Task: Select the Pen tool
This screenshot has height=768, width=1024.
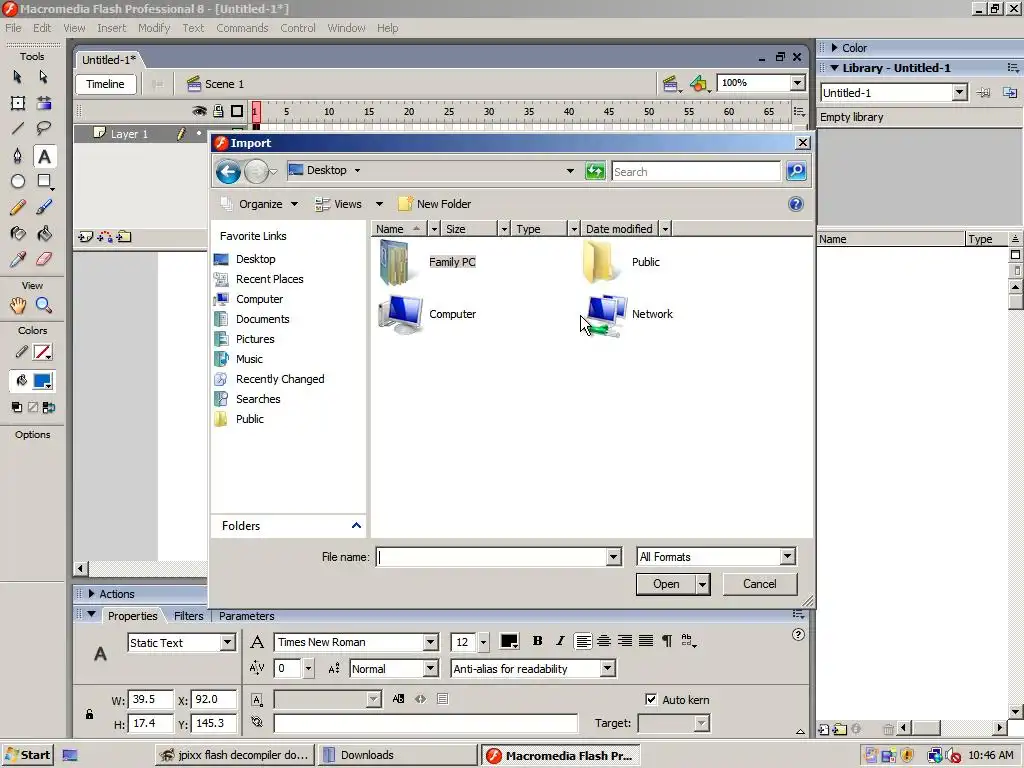Action: tap(18, 155)
